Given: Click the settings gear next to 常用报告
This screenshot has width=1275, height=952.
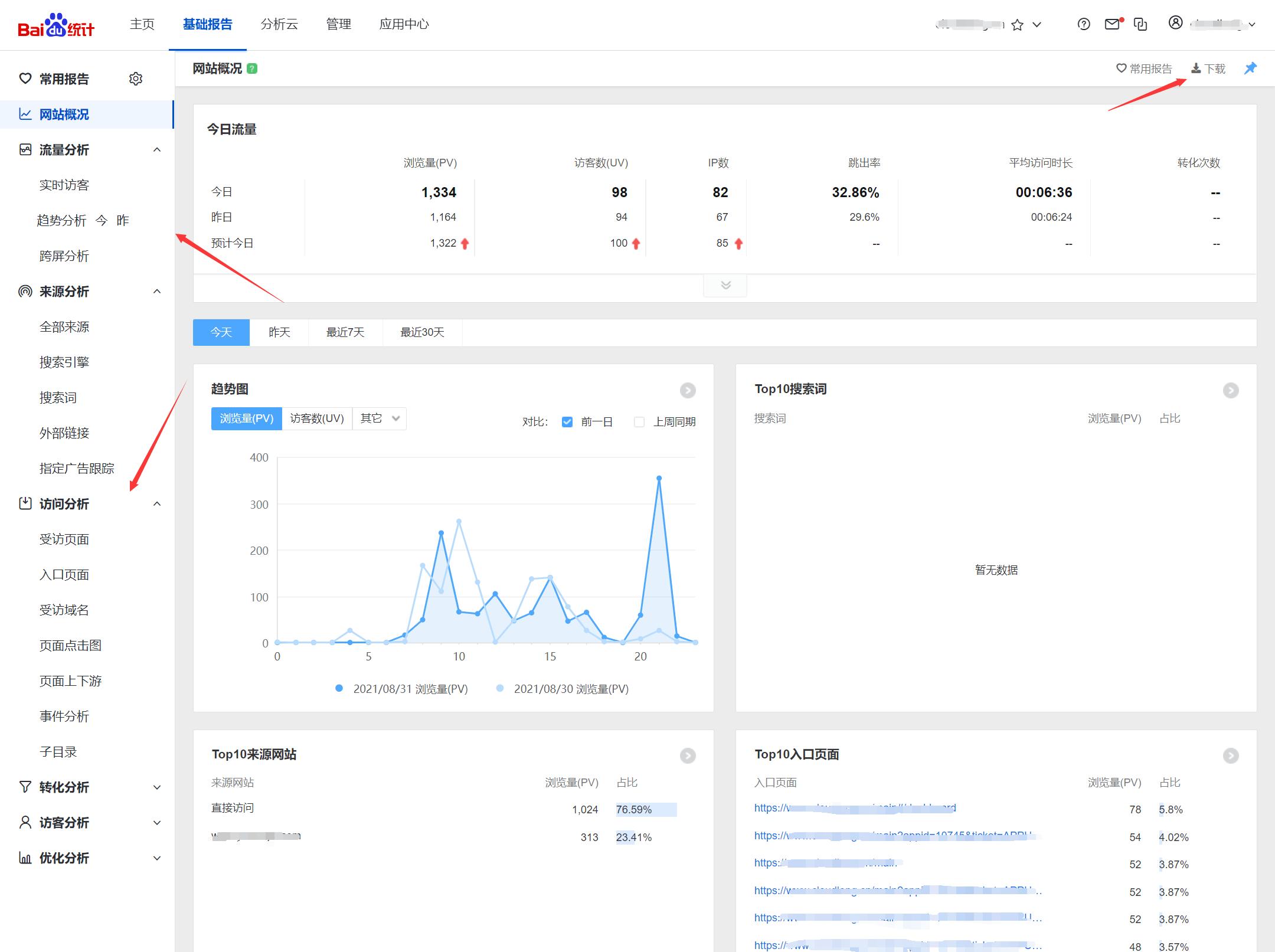Looking at the screenshot, I should point(136,78).
